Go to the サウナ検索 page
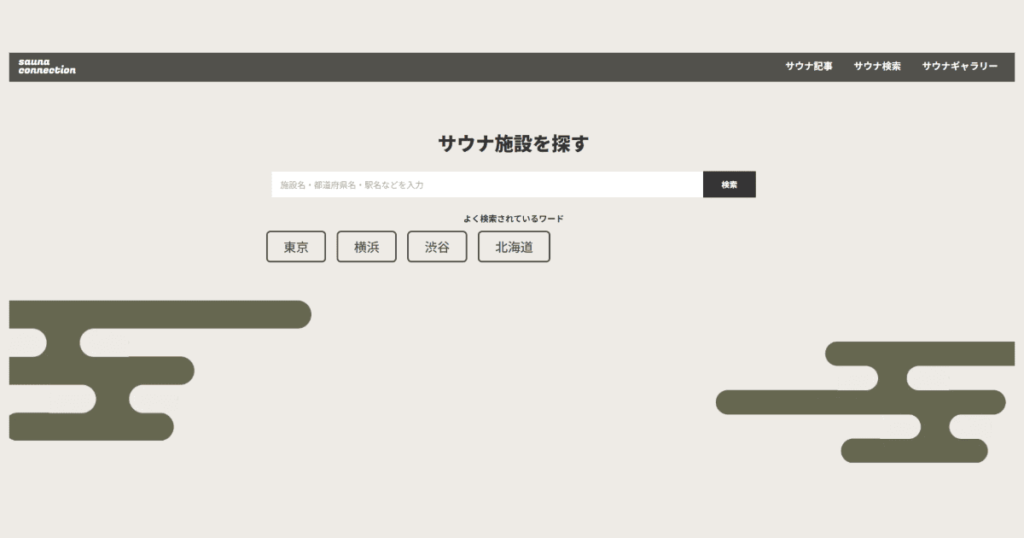The image size is (1024, 538). tap(877, 67)
